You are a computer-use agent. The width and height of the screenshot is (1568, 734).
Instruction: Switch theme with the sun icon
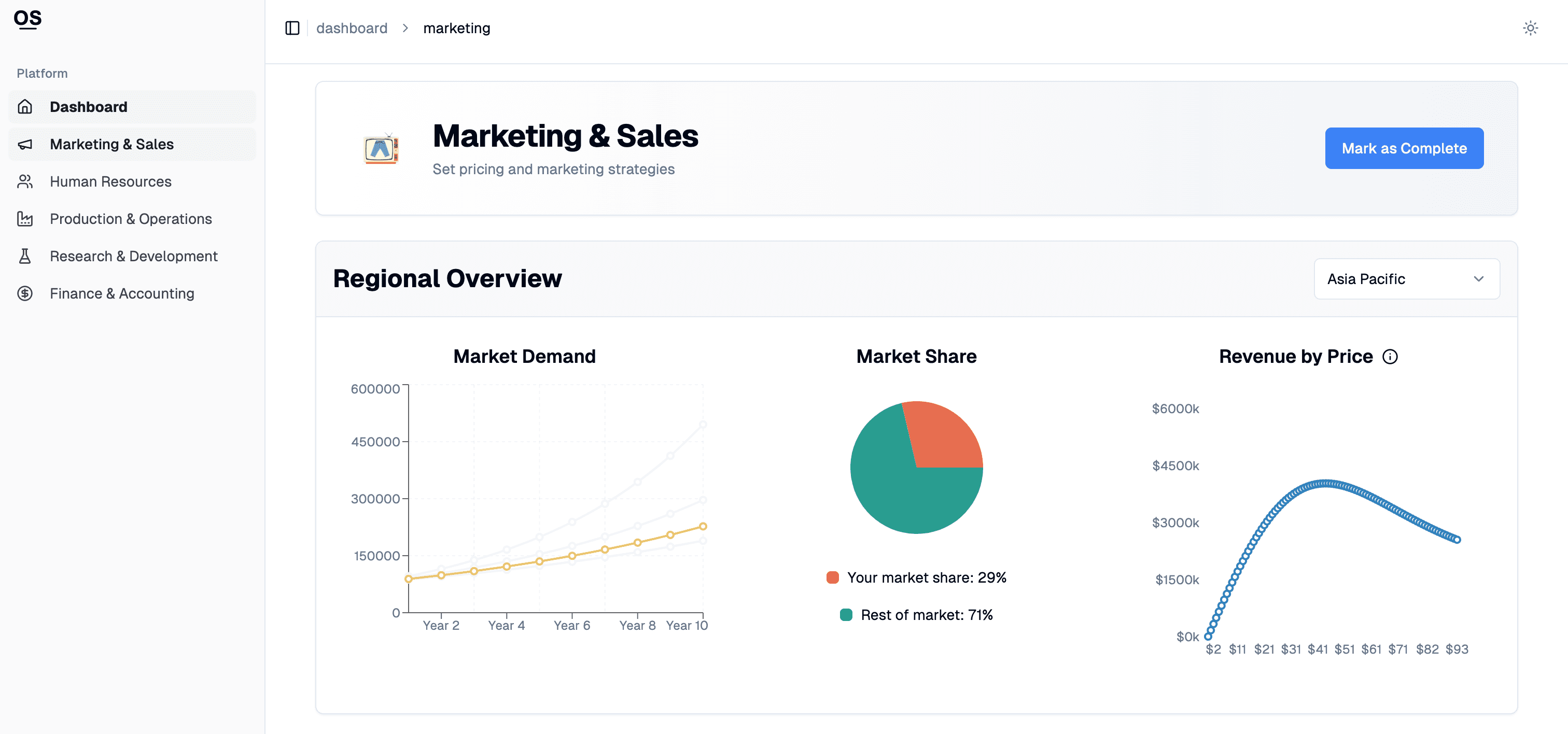point(1530,28)
